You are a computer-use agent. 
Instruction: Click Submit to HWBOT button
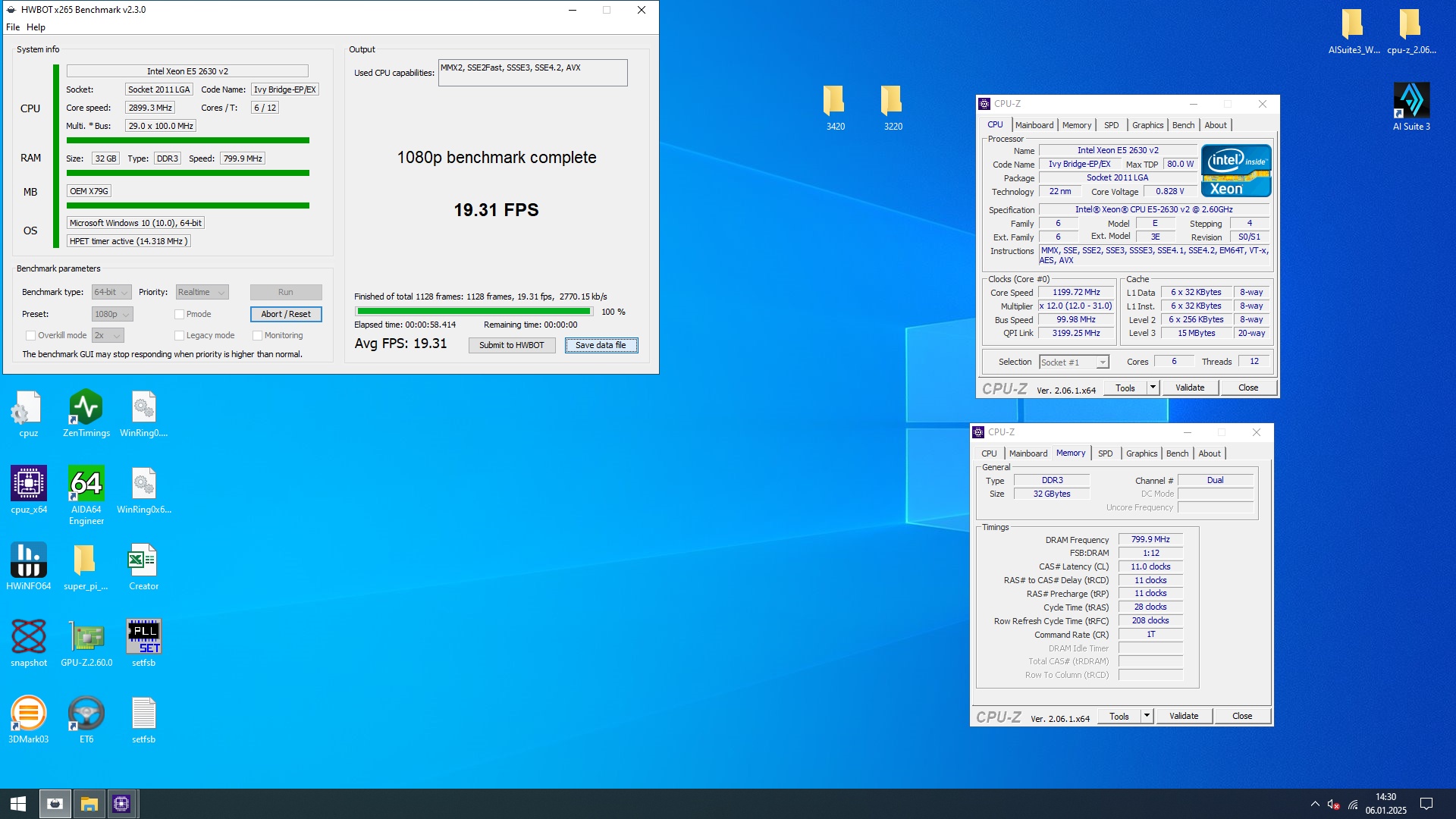coord(512,345)
